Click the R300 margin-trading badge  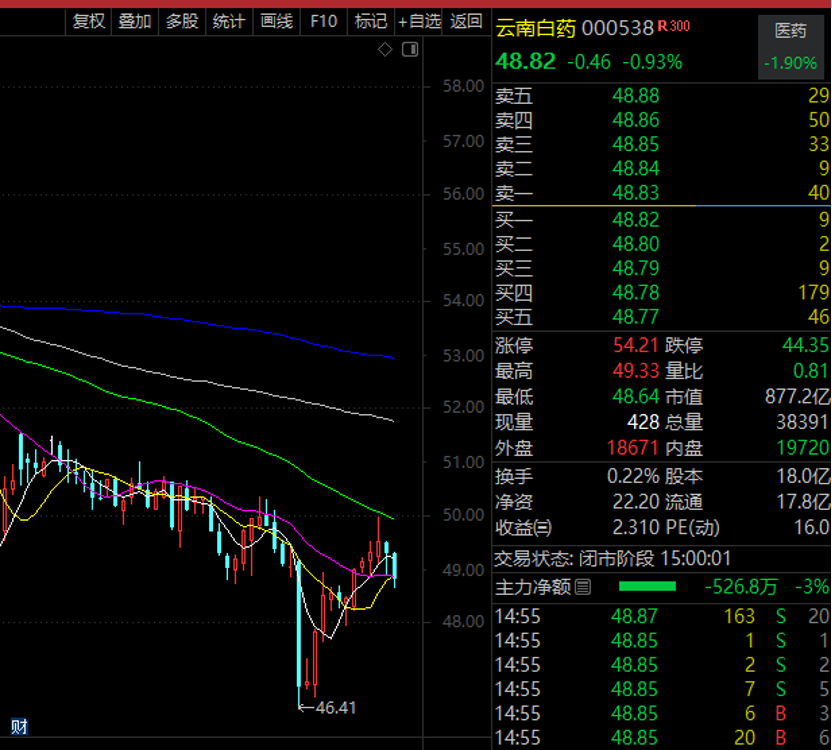click(674, 26)
